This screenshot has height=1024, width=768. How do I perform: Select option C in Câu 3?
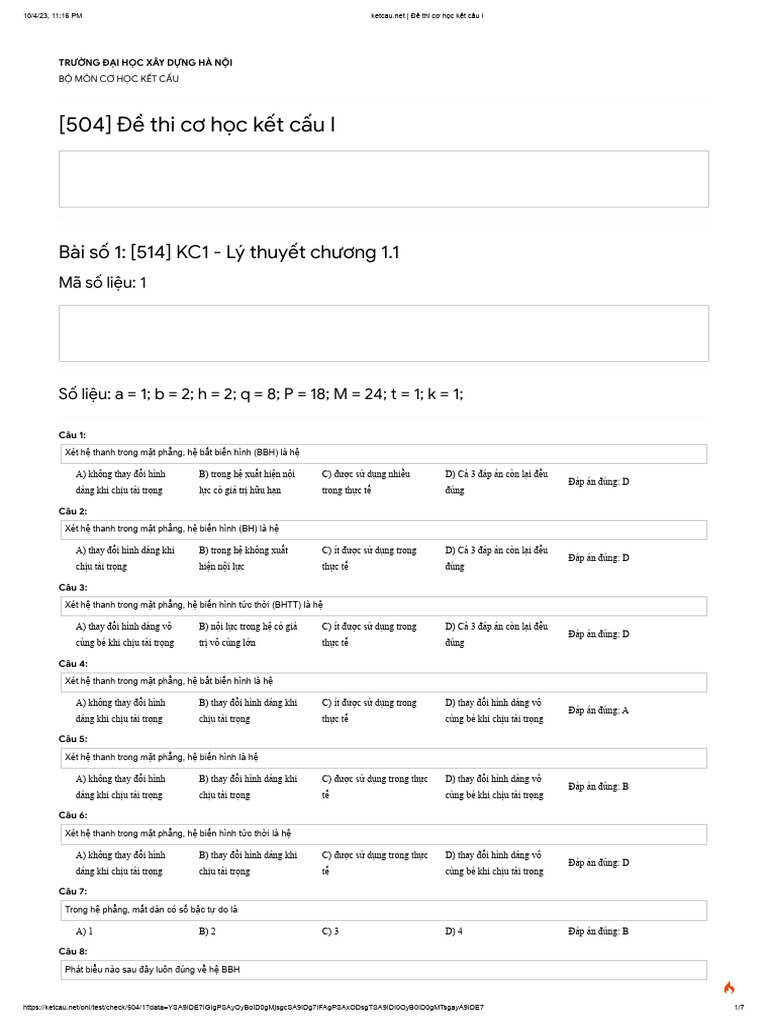click(368, 634)
